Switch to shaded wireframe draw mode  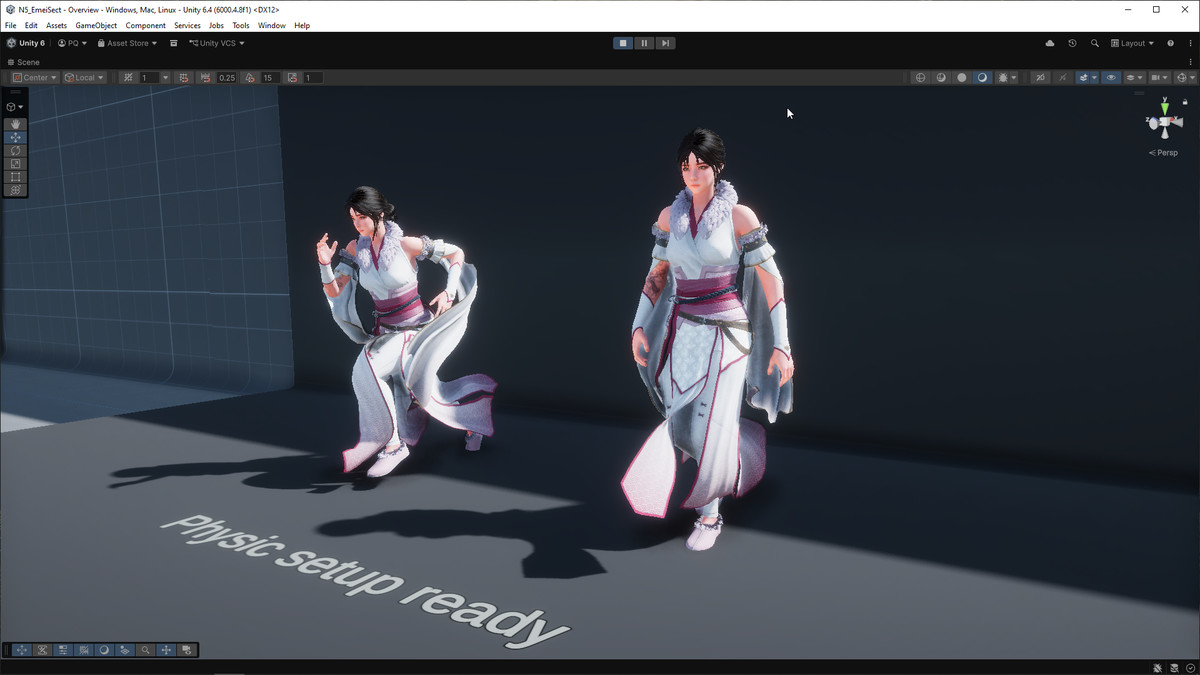click(941, 78)
